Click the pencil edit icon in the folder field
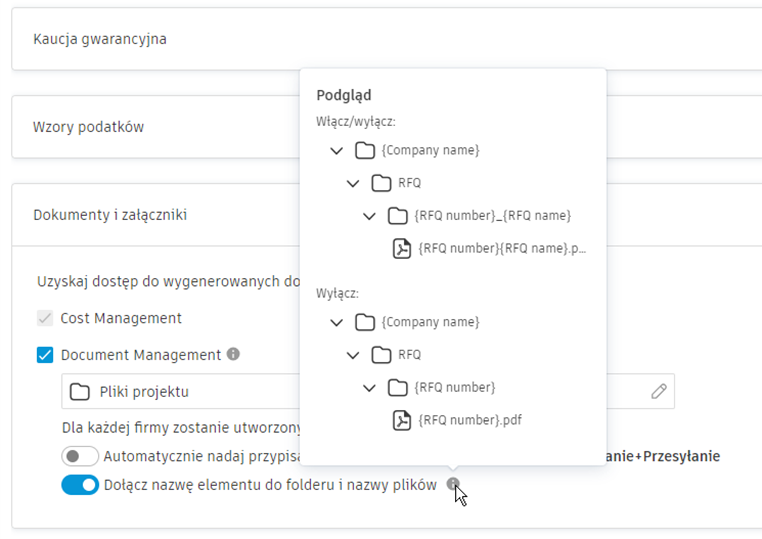 click(658, 392)
